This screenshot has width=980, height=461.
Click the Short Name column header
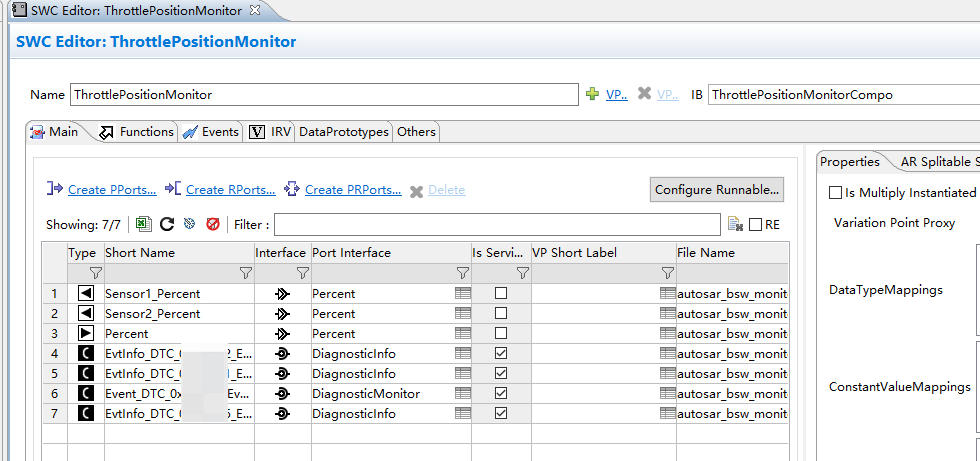pyautogui.click(x=179, y=252)
